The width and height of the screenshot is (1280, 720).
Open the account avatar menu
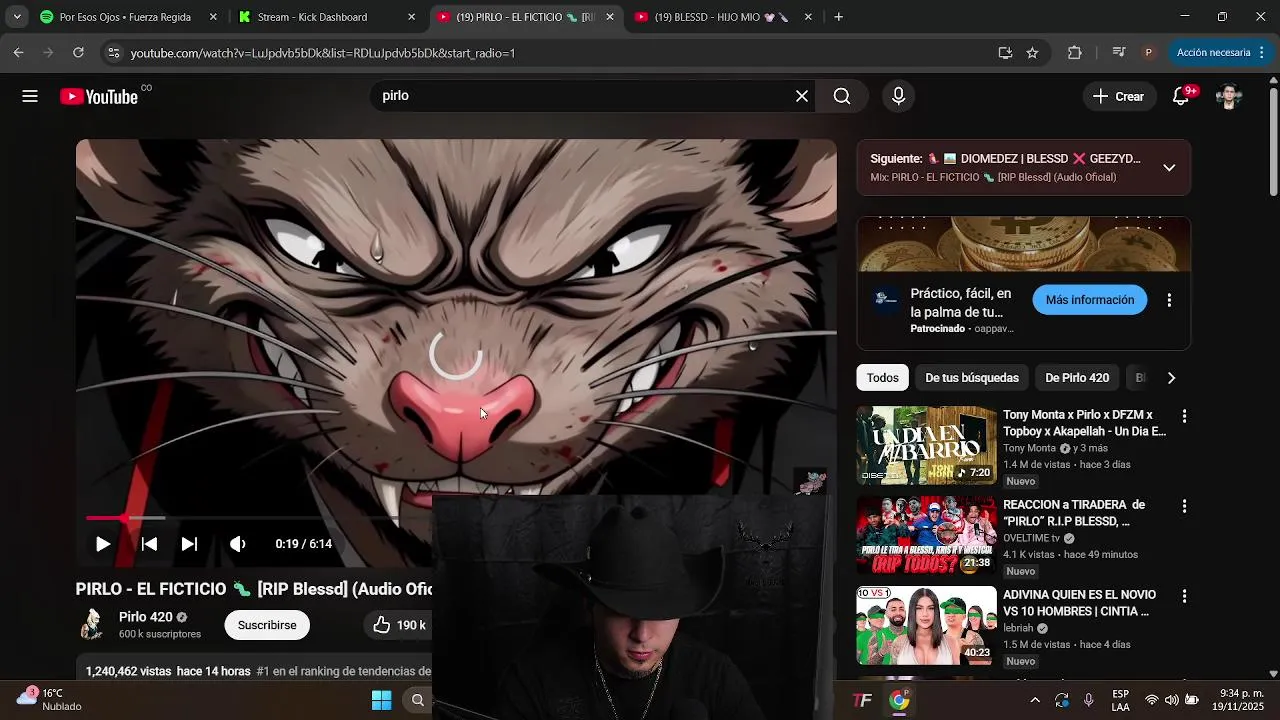pos(1229,96)
